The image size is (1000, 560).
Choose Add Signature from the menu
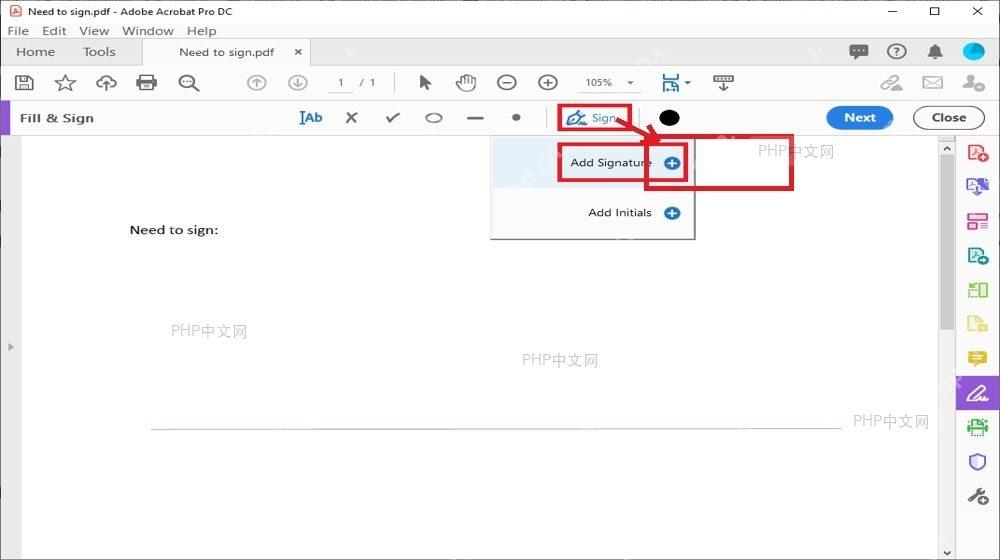[592, 163]
